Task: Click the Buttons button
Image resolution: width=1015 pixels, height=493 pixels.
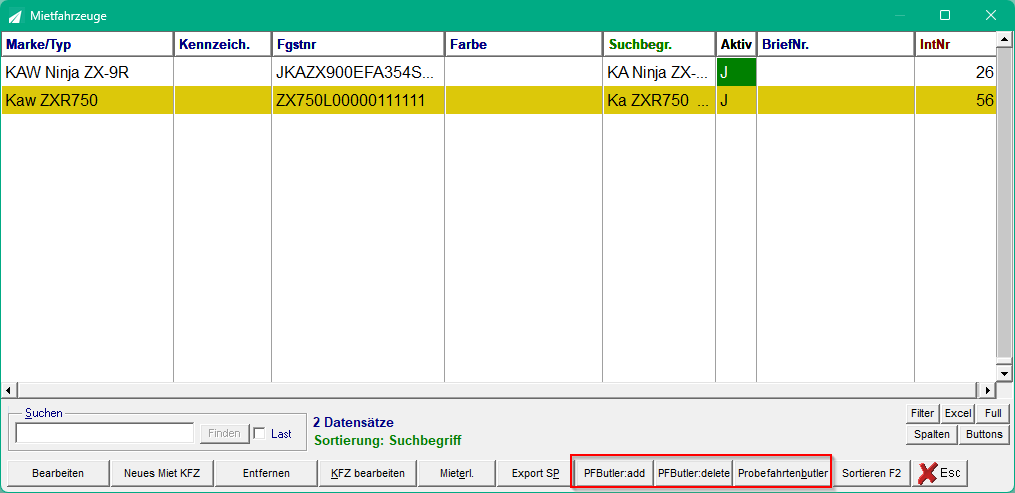Action: point(984,434)
